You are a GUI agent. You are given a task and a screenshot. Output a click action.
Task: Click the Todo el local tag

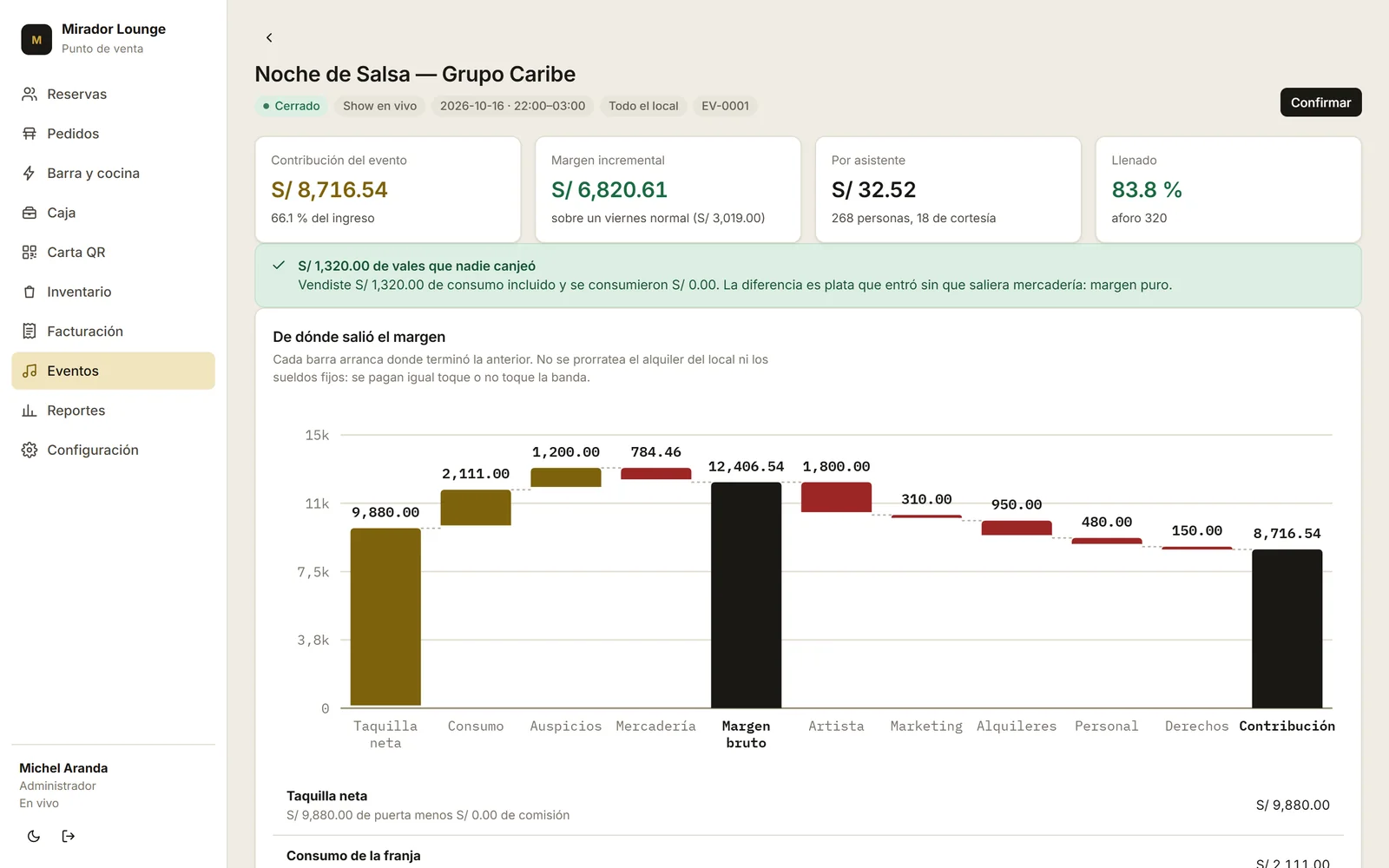pyautogui.click(x=643, y=106)
